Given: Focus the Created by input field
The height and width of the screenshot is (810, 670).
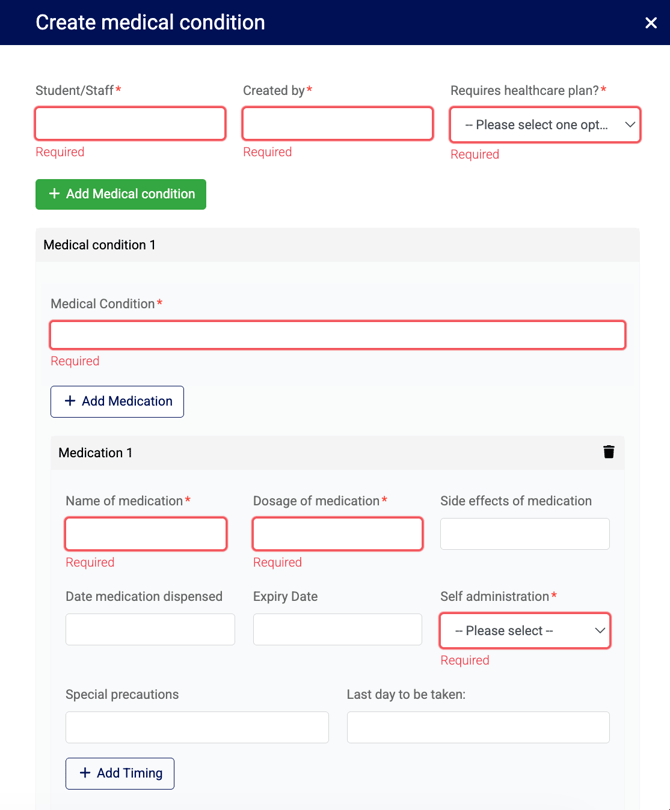Looking at the screenshot, I should [337, 123].
